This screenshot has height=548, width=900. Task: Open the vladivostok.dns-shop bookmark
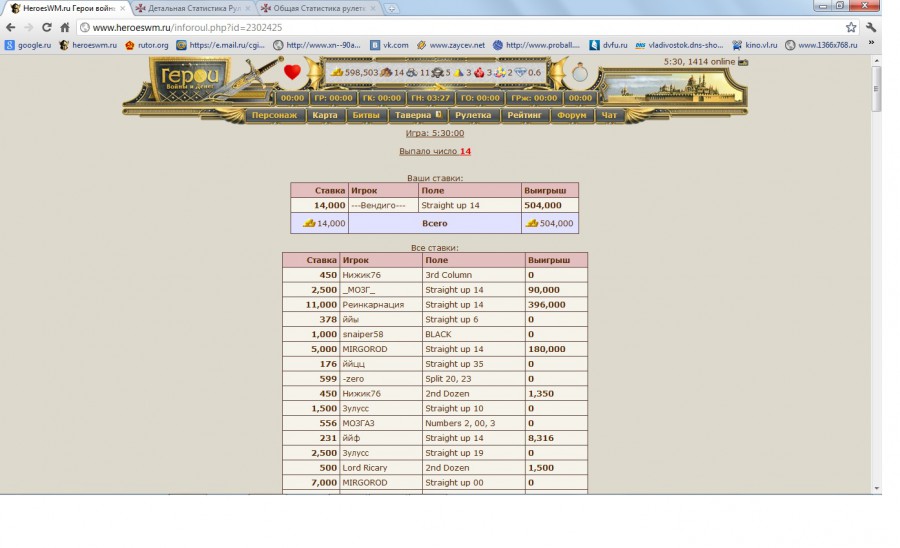679,45
